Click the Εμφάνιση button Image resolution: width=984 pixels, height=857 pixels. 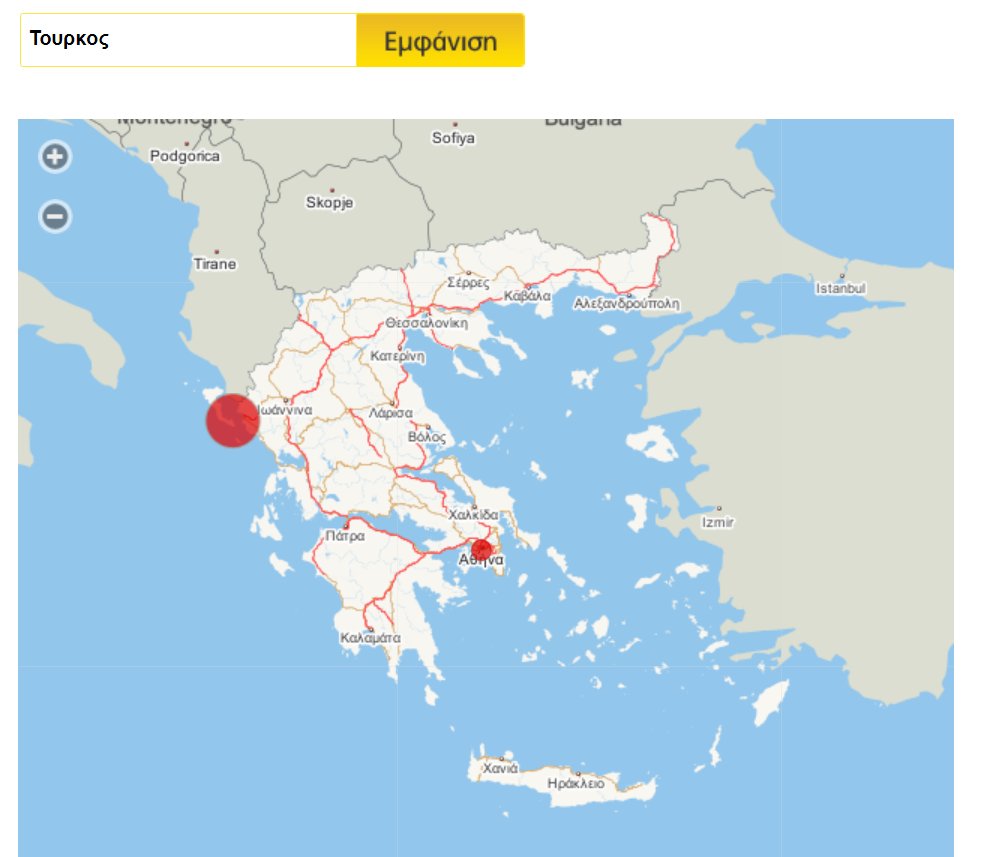(441, 40)
